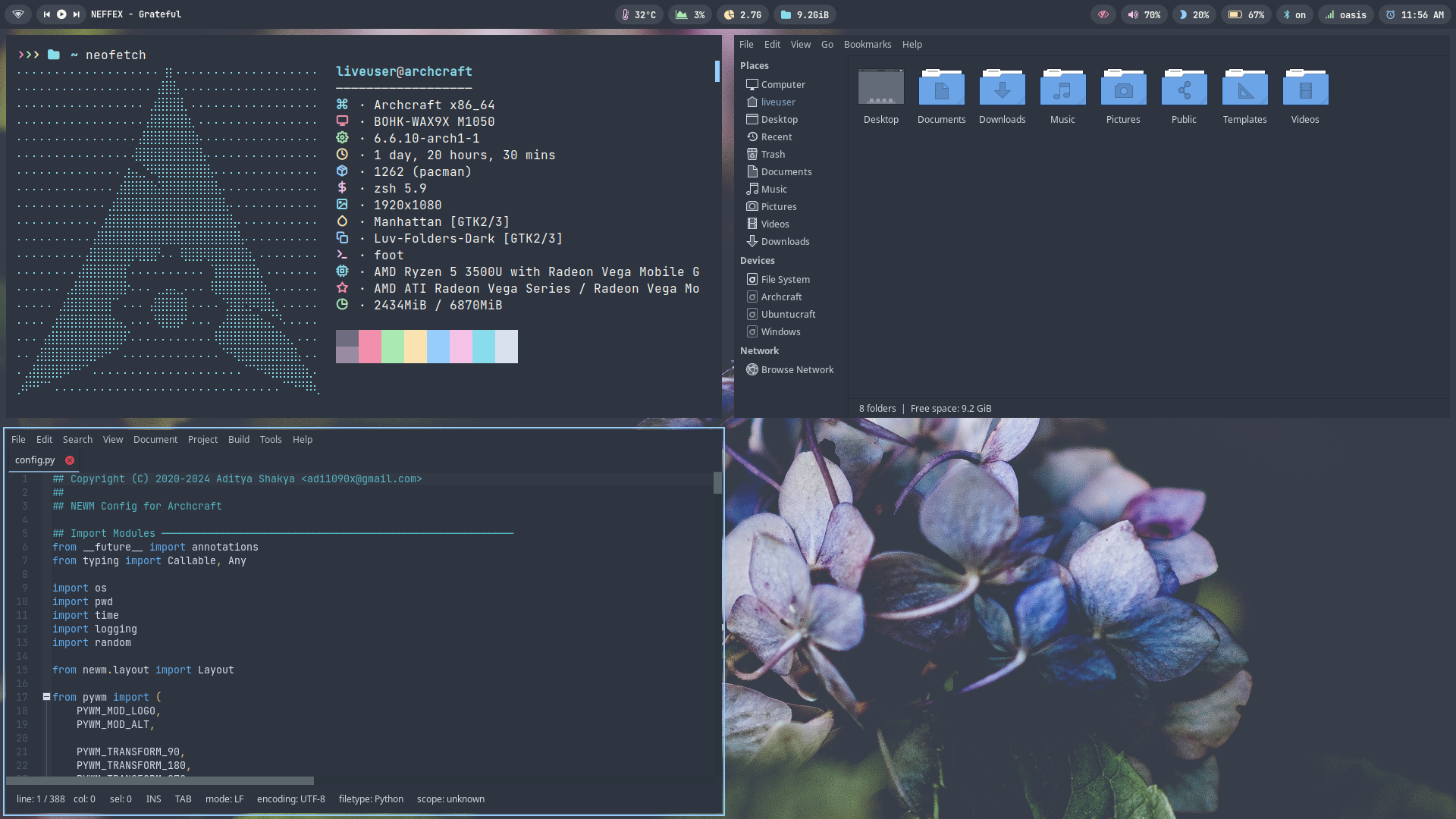Select Browse Network in sidebar
Image resolution: width=1456 pixels, height=819 pixels.
tap(796, 370)
